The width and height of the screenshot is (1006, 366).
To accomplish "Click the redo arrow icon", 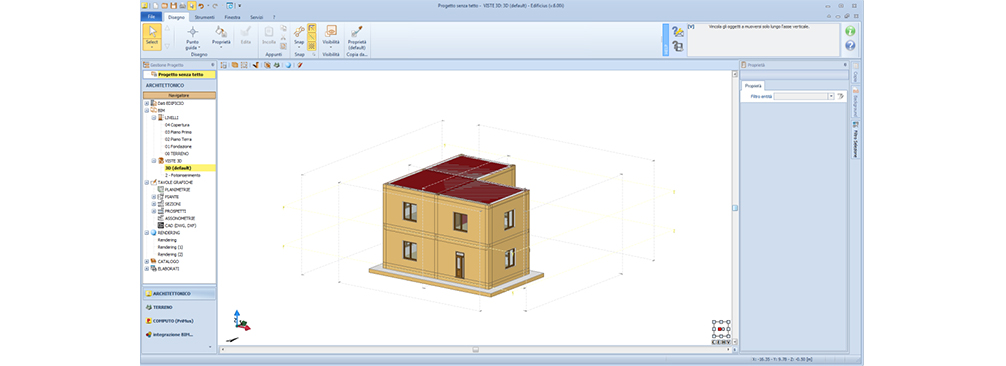I will pos(214,5).
